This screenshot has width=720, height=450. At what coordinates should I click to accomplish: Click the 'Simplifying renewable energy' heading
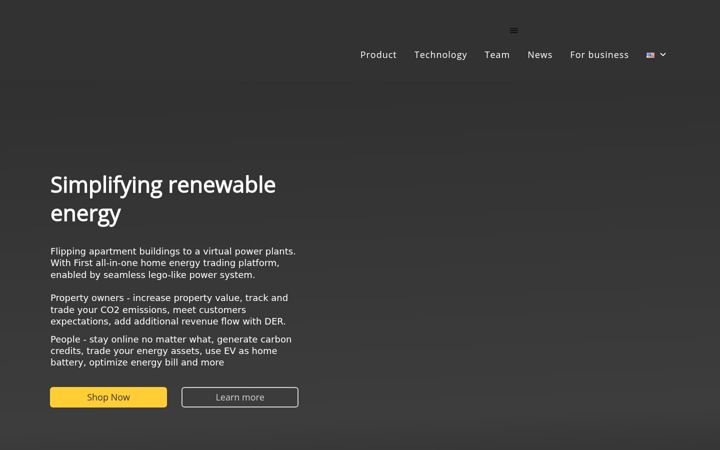tap(163, 199)
